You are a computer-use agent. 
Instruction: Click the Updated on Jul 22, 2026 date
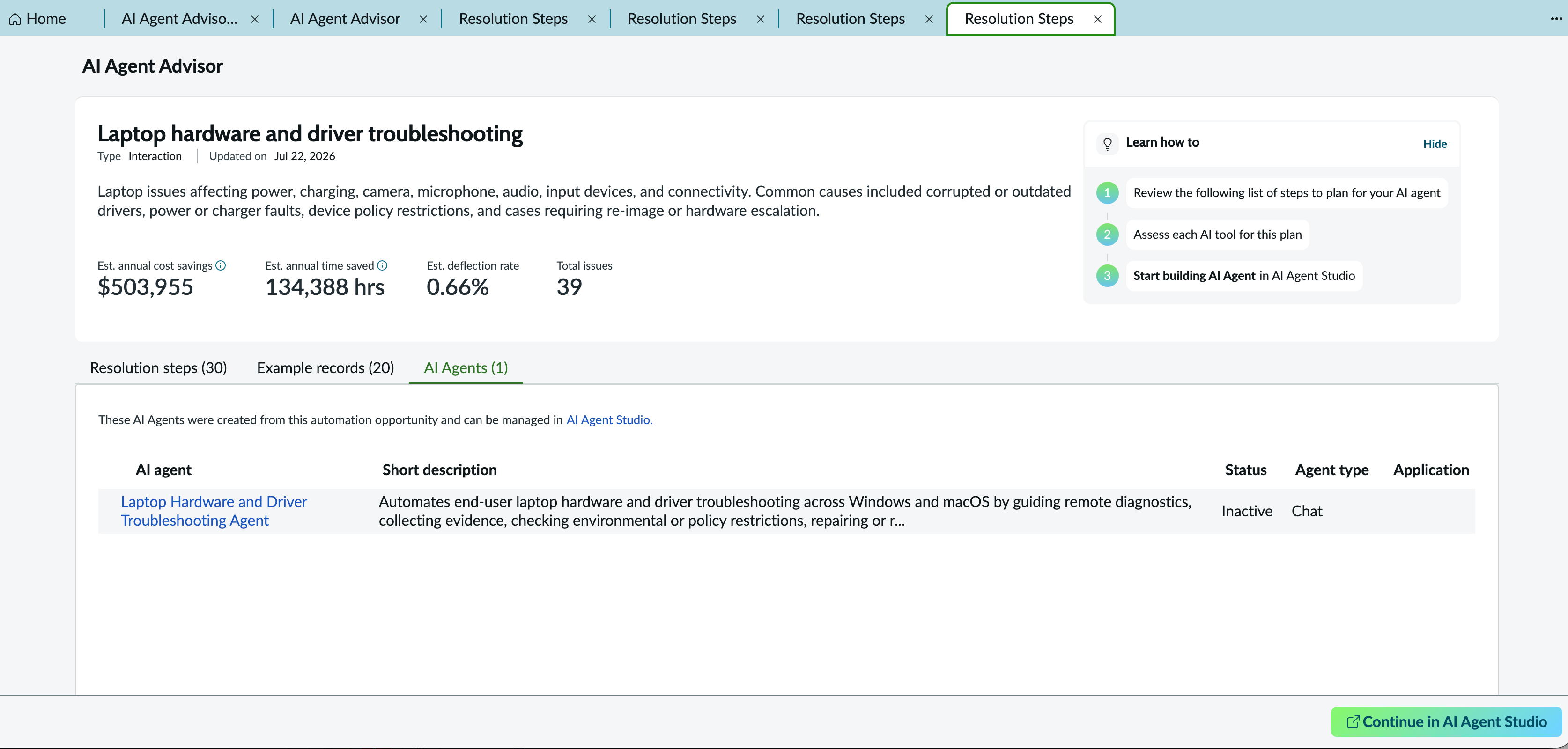[x=304, y=156]
